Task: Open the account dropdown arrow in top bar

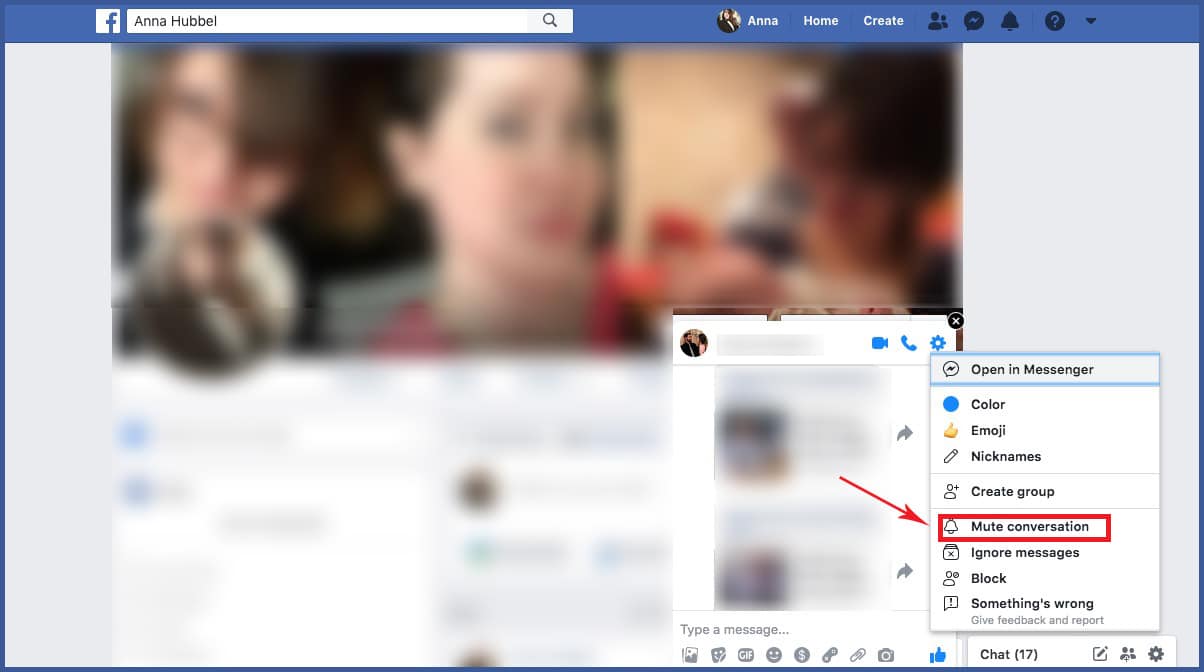Action: click(1090, 20)
